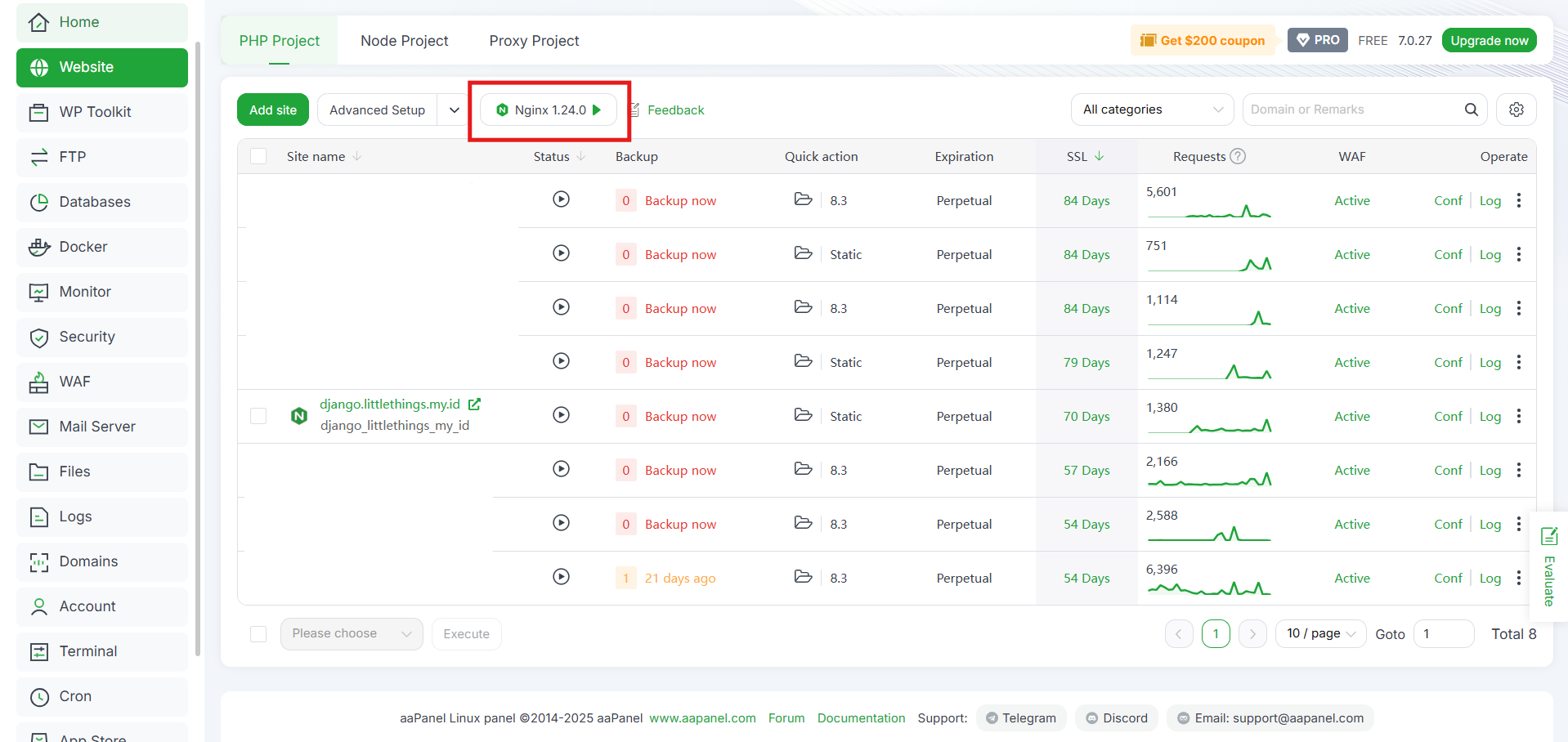Image resolution: width=1568 pixels, height=742 pixels.
Task: Open more options menu in the 6,396 requests row
Action: pos(1519,578)
